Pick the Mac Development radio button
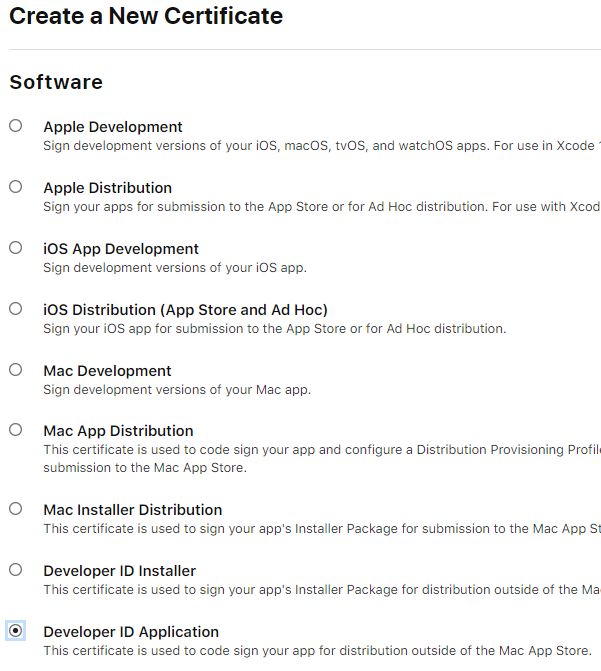 pos(15,370)
